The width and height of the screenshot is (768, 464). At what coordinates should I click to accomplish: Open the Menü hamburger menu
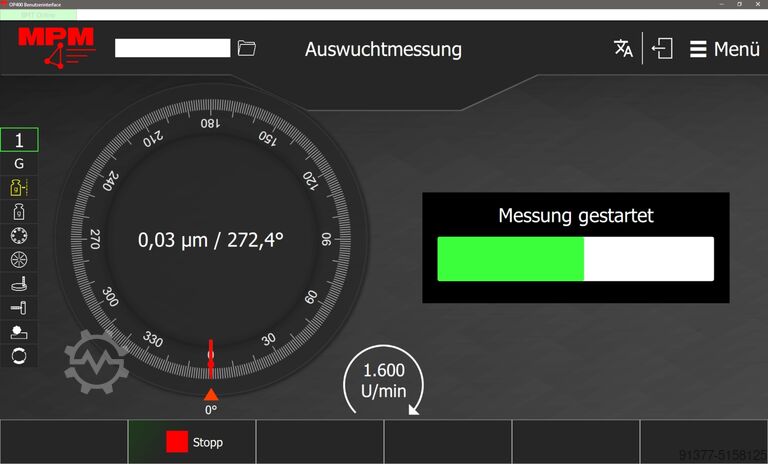click(x=725, y=49)
